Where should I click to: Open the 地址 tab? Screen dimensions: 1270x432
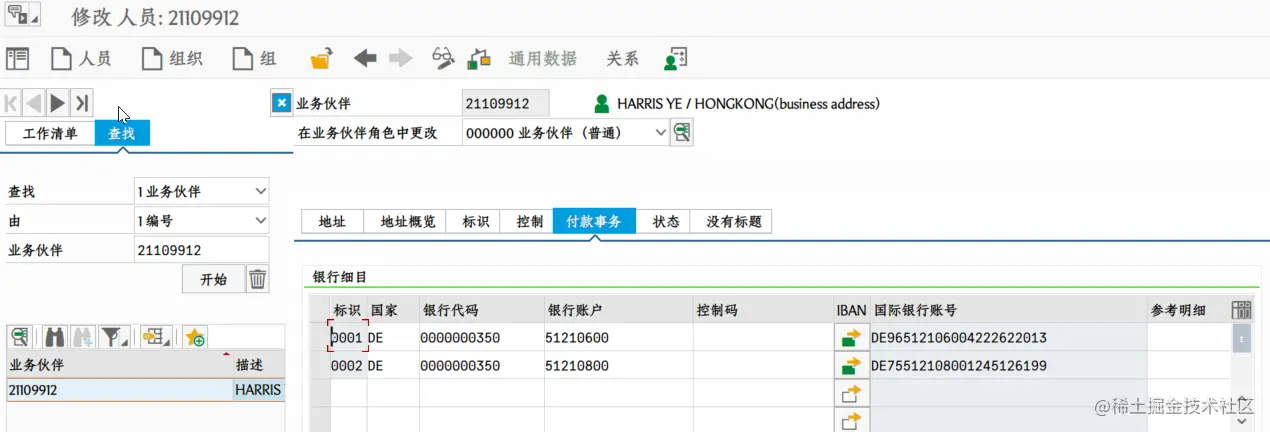[331, 221]
